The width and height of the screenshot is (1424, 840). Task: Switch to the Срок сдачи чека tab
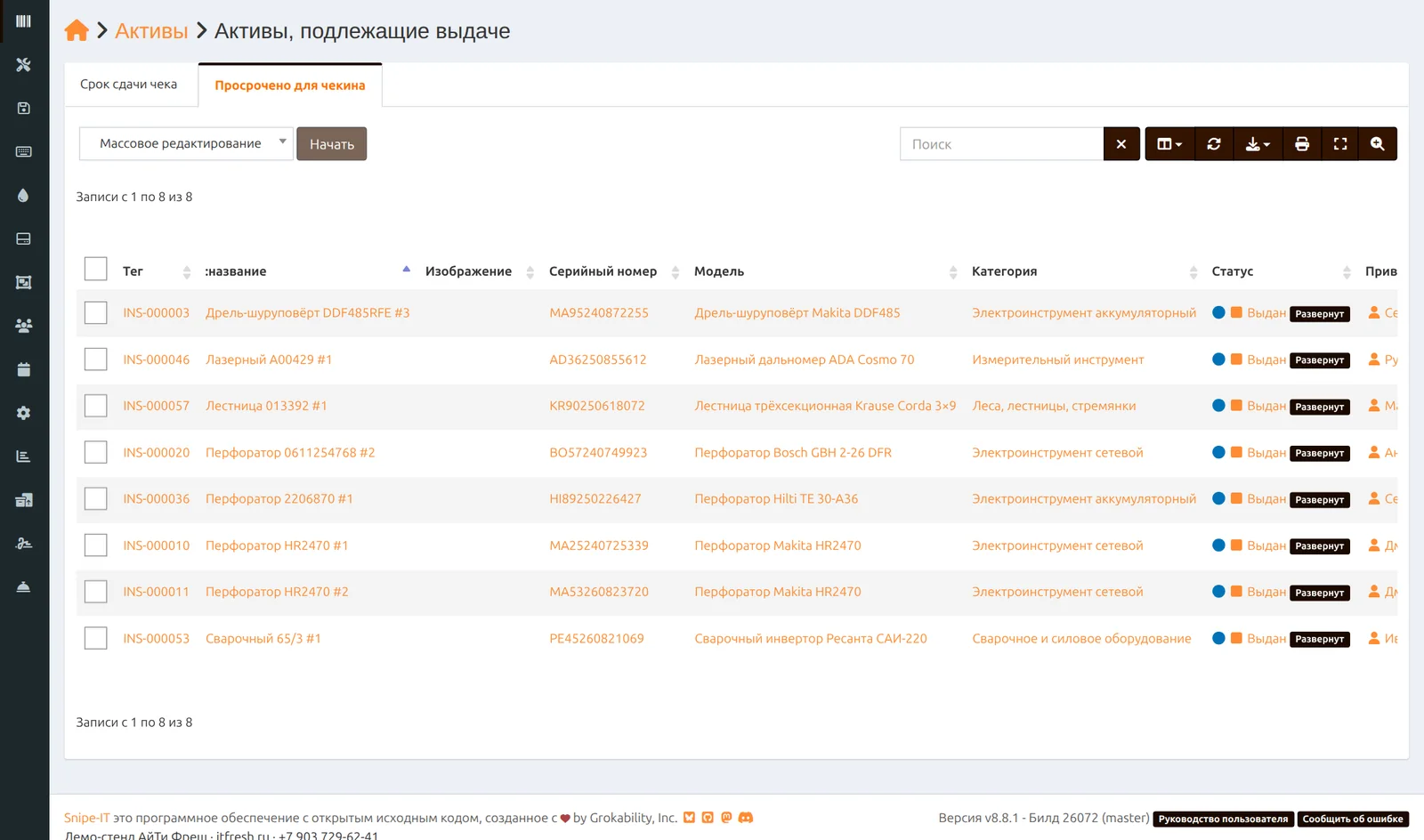[129, 85]
